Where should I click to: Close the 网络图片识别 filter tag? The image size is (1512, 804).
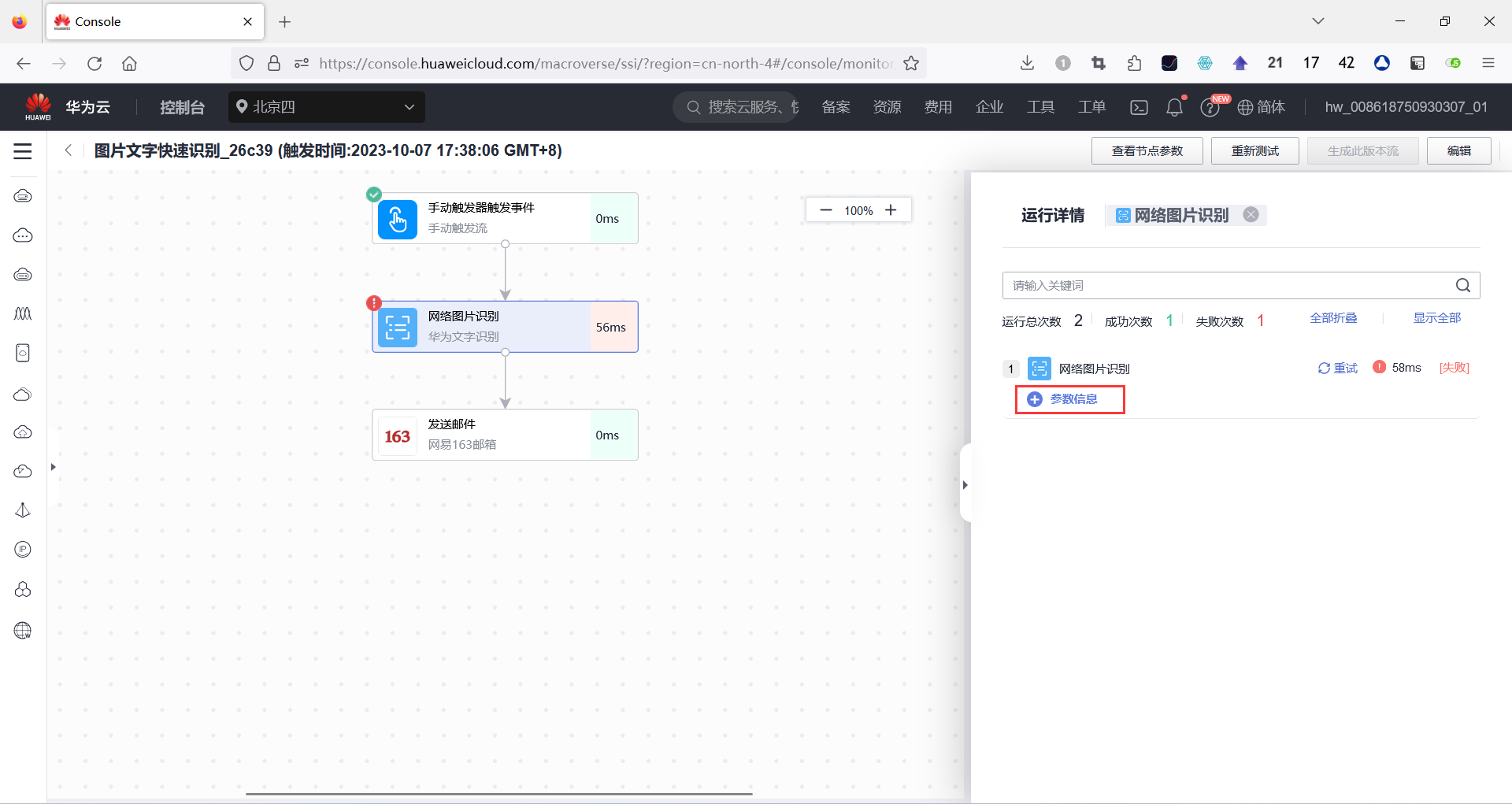point(1251,214)
